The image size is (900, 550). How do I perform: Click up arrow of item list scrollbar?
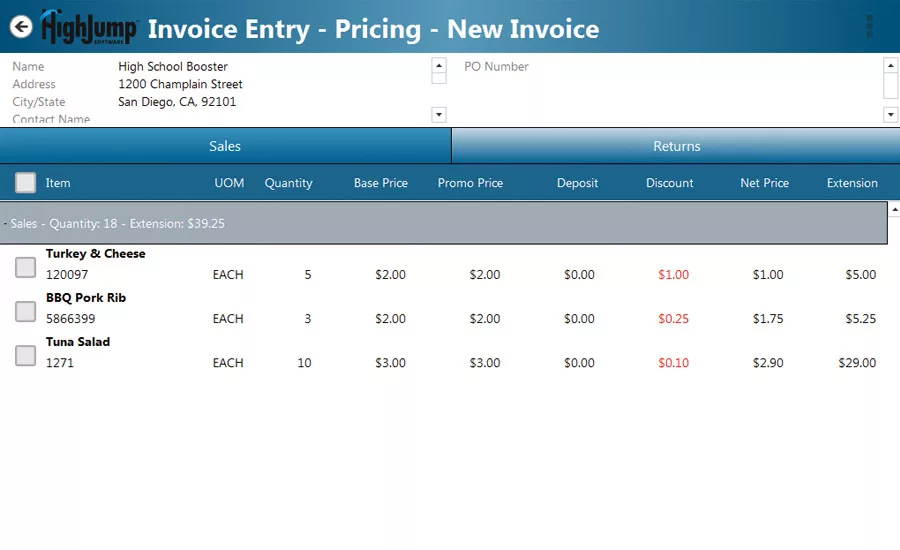click(x=894, y=209)
